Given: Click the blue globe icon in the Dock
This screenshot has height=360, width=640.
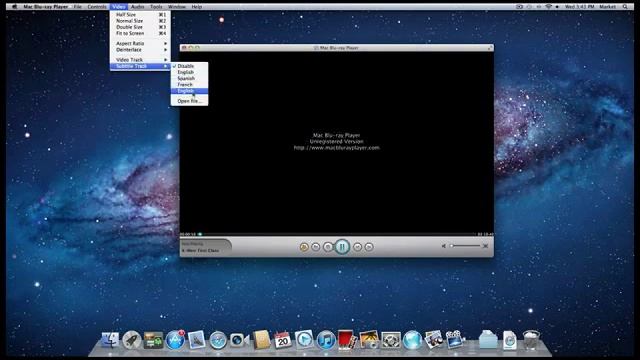Looking at the screenshot, I should click(412, 340).
